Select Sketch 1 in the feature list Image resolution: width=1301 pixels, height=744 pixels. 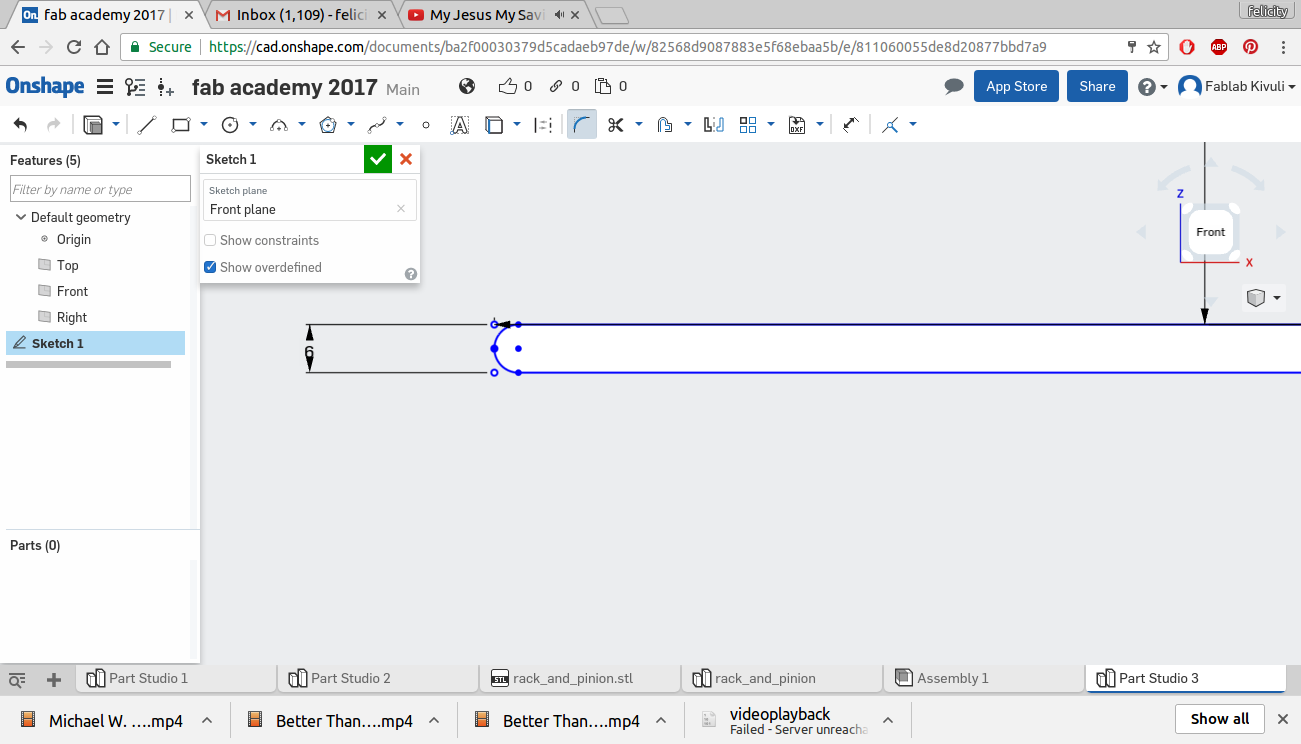pyautogui.click(x=95, y=343)
